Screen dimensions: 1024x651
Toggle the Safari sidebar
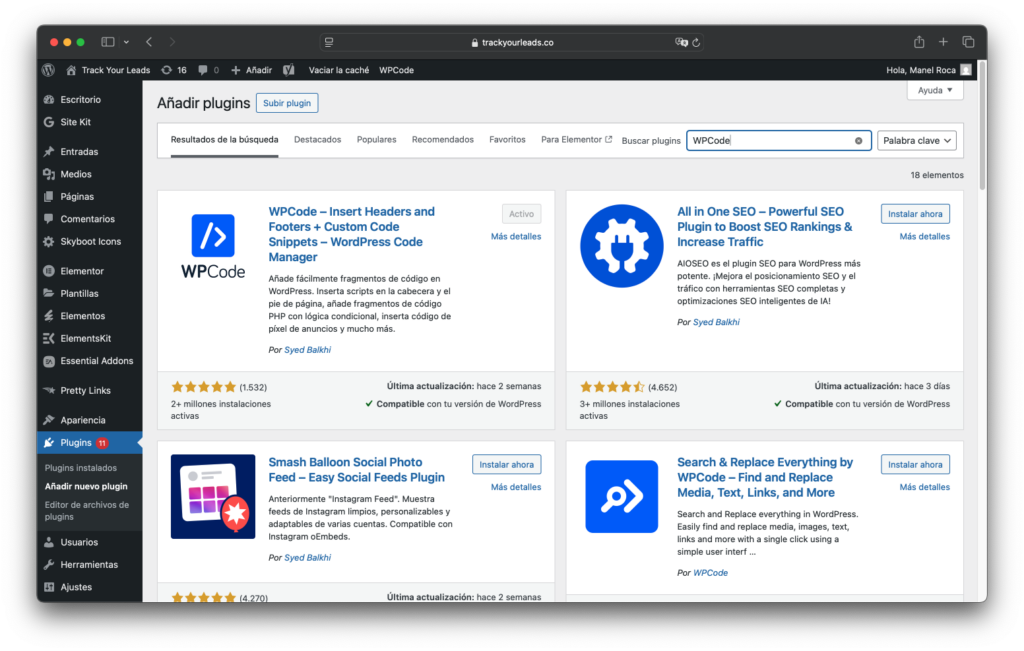click(108, 42)
